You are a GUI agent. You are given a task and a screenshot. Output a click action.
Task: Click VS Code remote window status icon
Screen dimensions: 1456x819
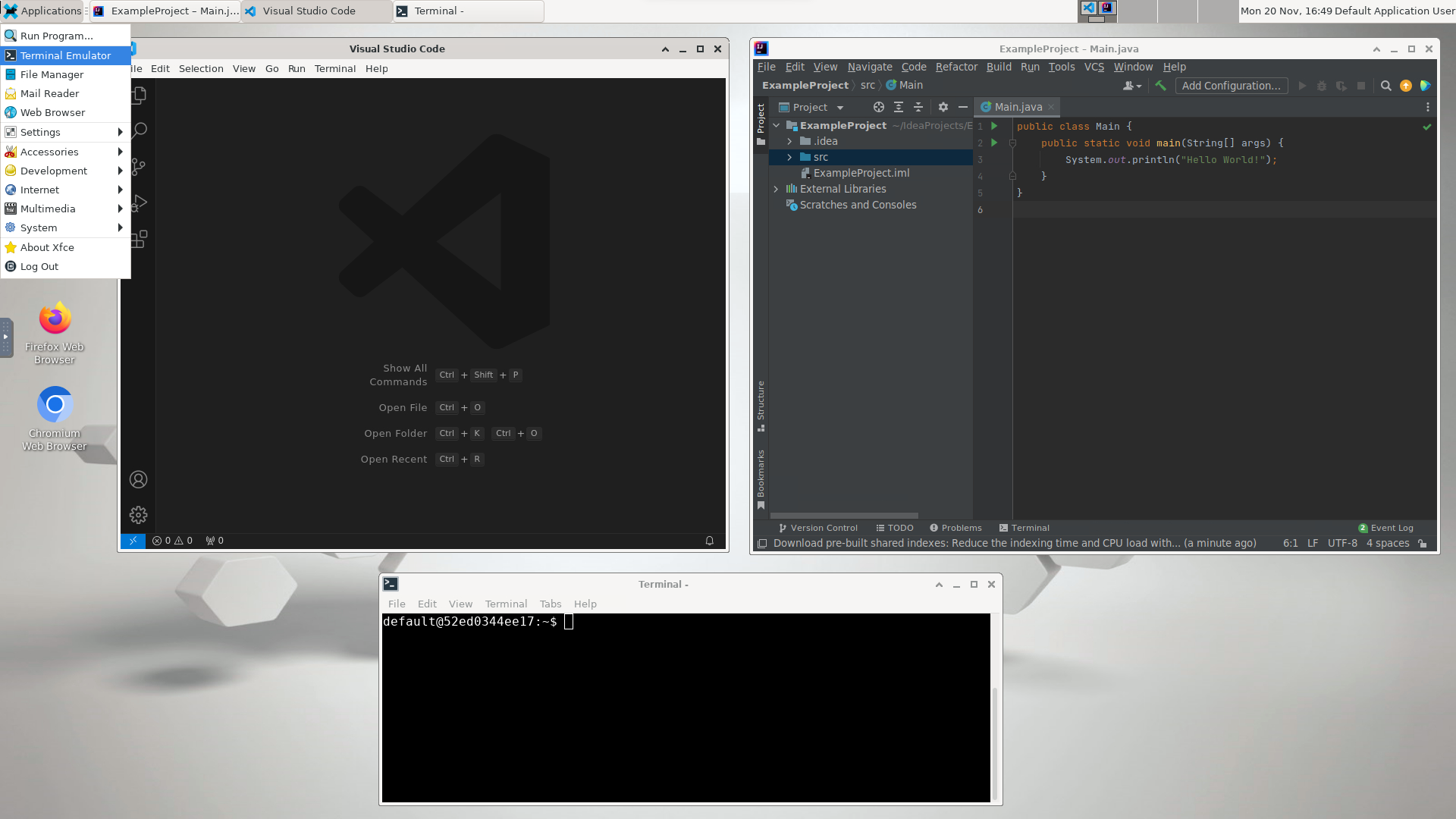pos(133,541)
